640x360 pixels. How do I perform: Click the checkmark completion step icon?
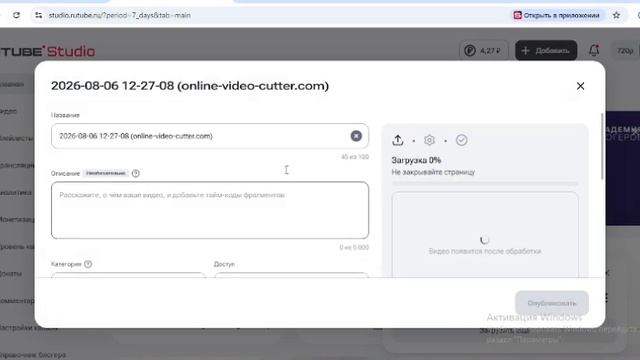[462, 140]
